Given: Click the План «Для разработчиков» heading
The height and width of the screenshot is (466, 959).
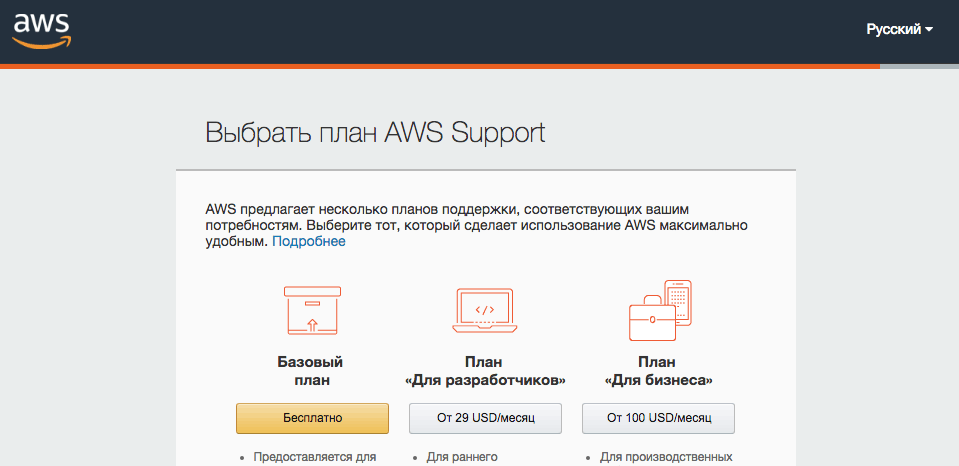Looking at the screenshot, I should pos(485,371).
